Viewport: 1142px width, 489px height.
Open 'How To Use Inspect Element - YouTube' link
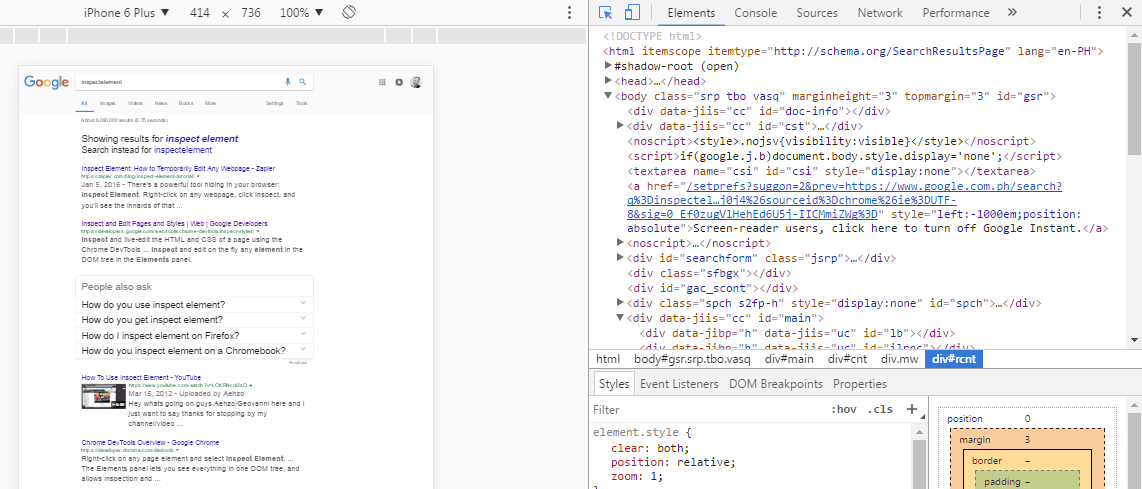(x=141, y=377)
